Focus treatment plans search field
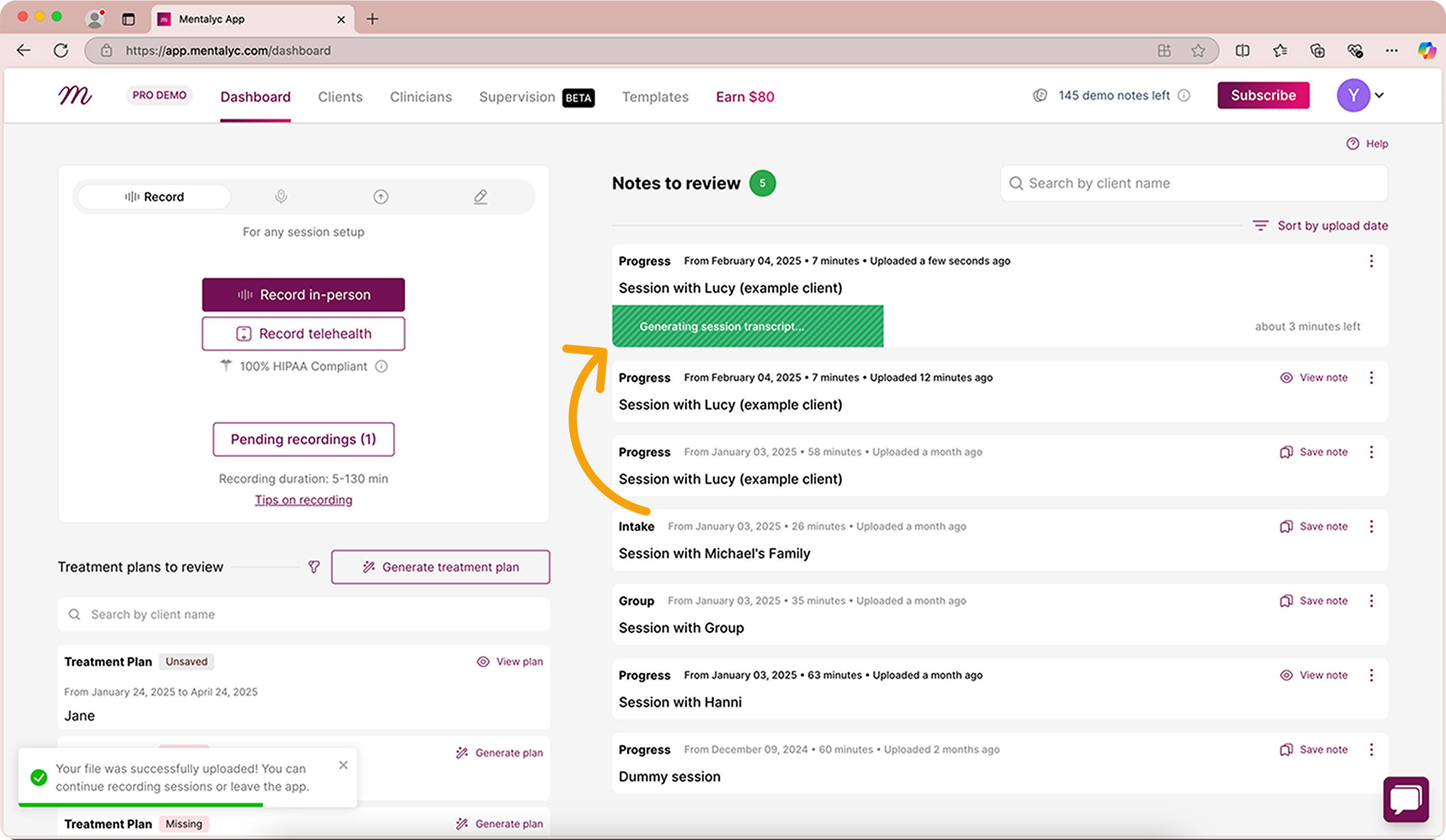This screenshot has height=840, width=1446. [x=303, y=614]
